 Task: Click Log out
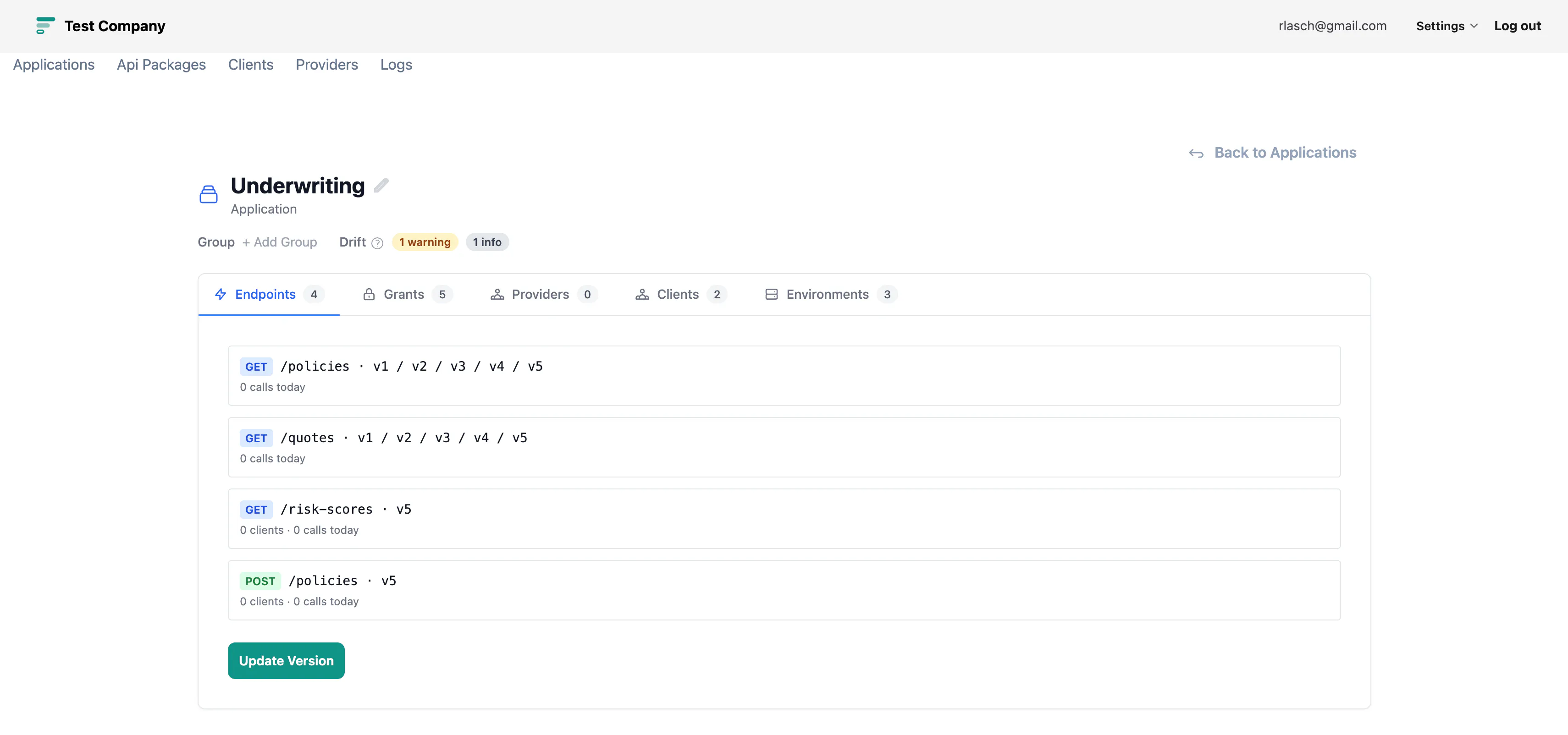pos(1518,26)
